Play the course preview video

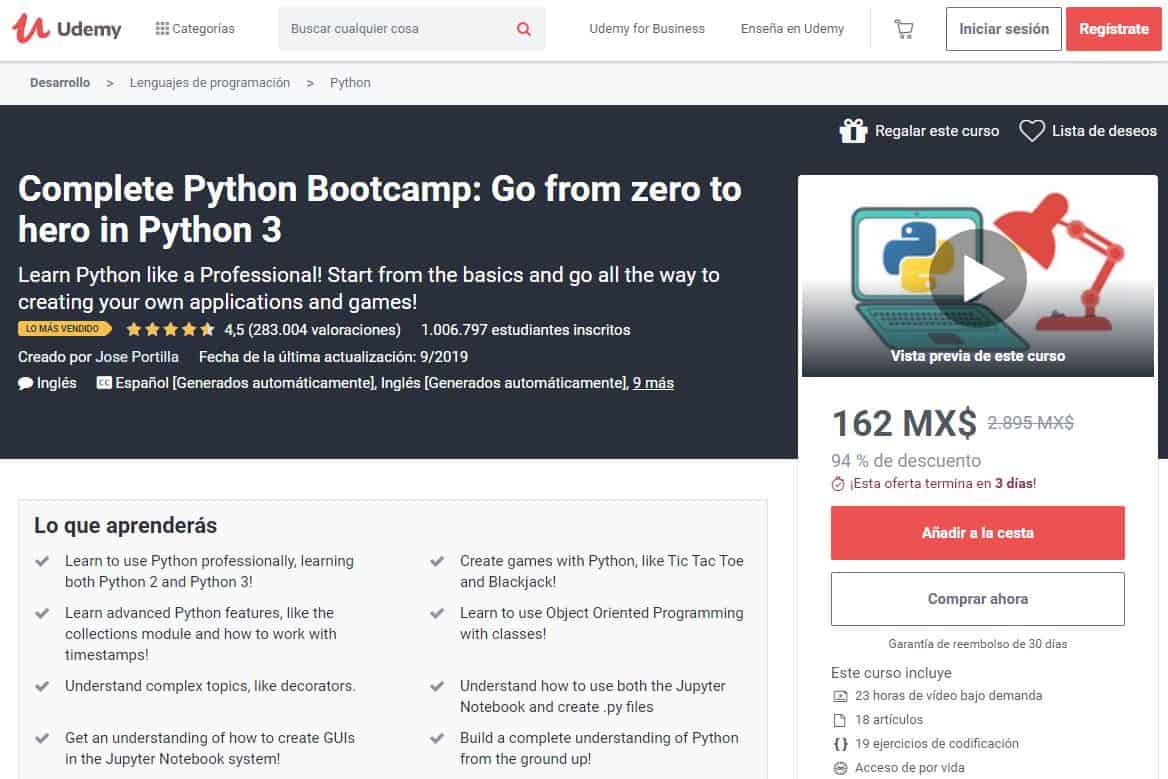978,277
